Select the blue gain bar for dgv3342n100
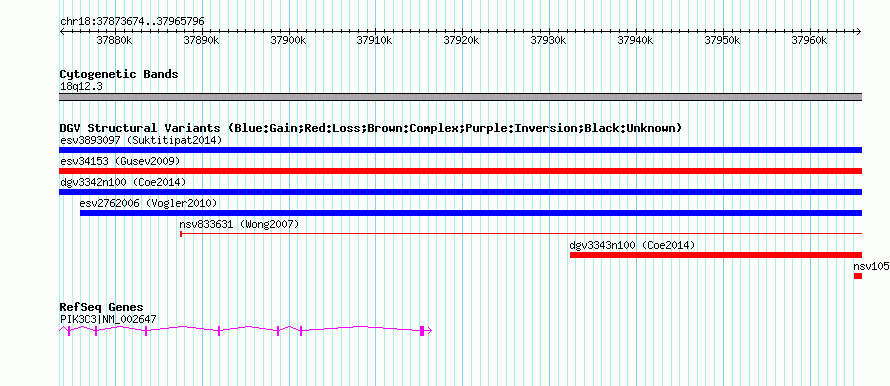This screenshot has width=890, height=386. coord(460,192)
